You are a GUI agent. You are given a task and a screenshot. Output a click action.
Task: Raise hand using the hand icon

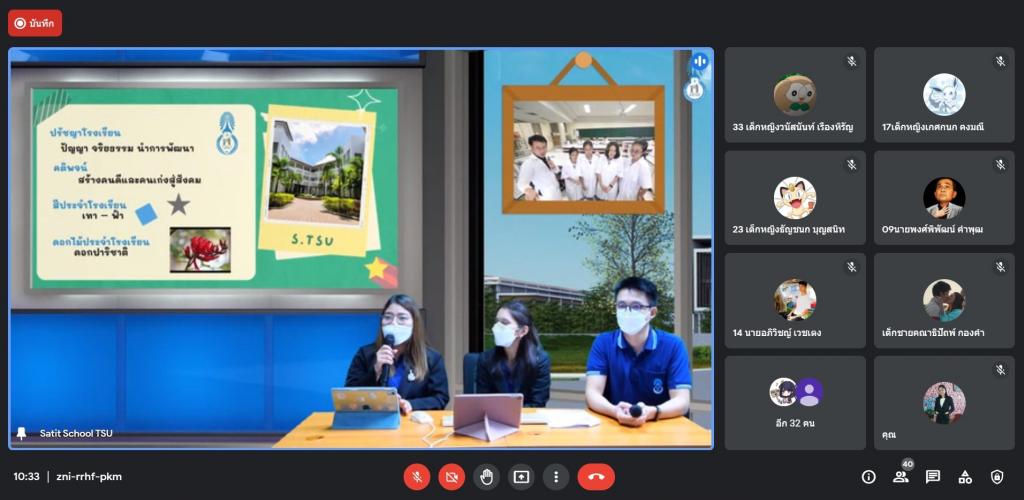click(487, 477)
